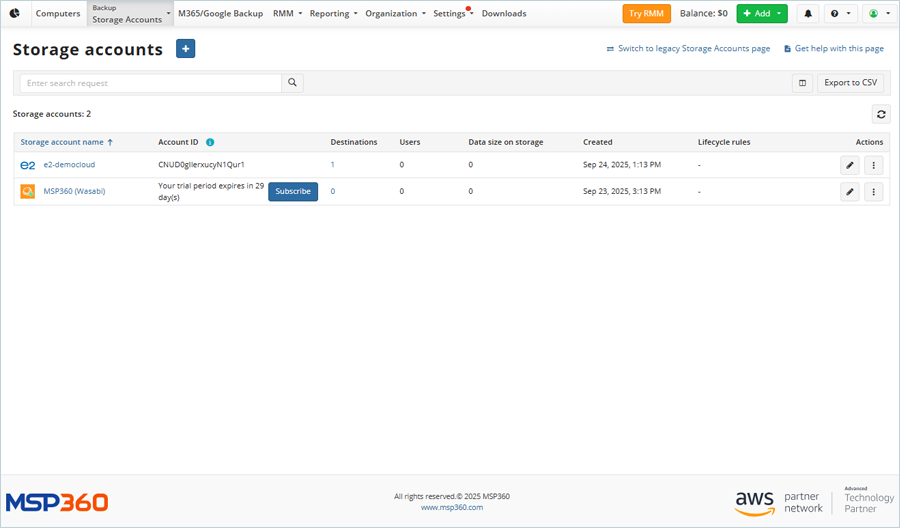
Task: Open more actions for e2-democloud
Action: click(x=874, y=165)
